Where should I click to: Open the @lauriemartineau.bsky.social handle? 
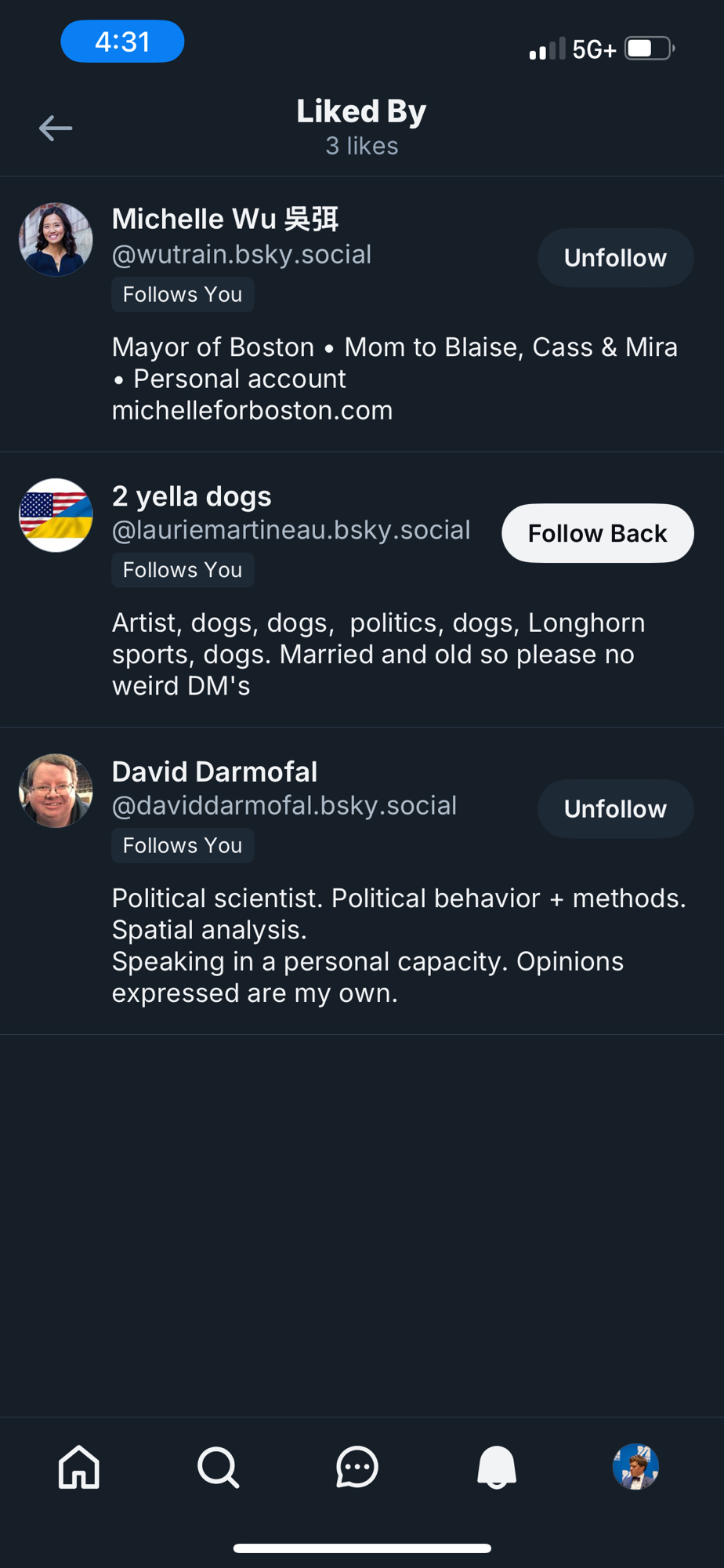click(x=291, y=530)
